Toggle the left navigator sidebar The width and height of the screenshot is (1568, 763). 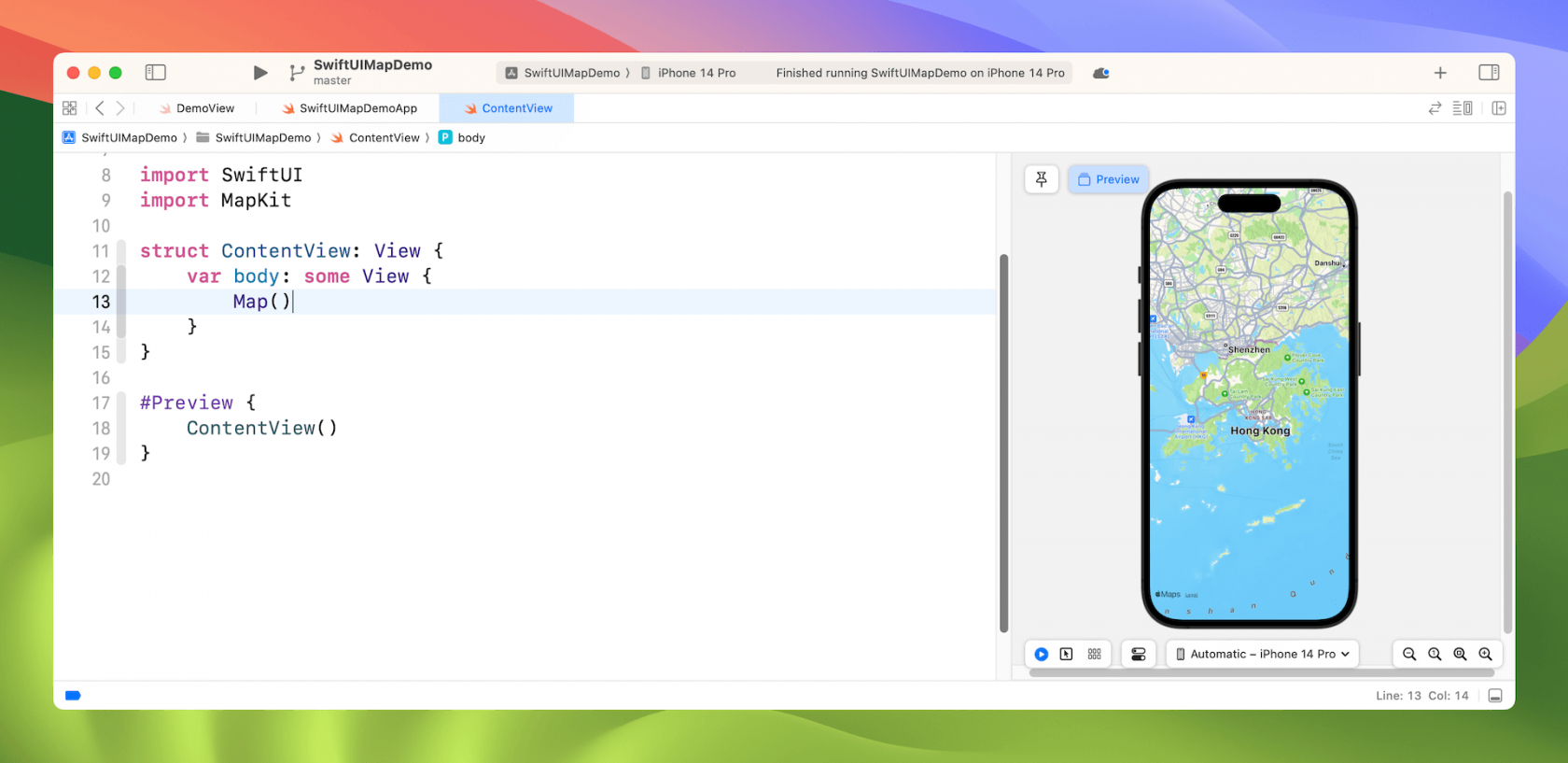(156, 73)
